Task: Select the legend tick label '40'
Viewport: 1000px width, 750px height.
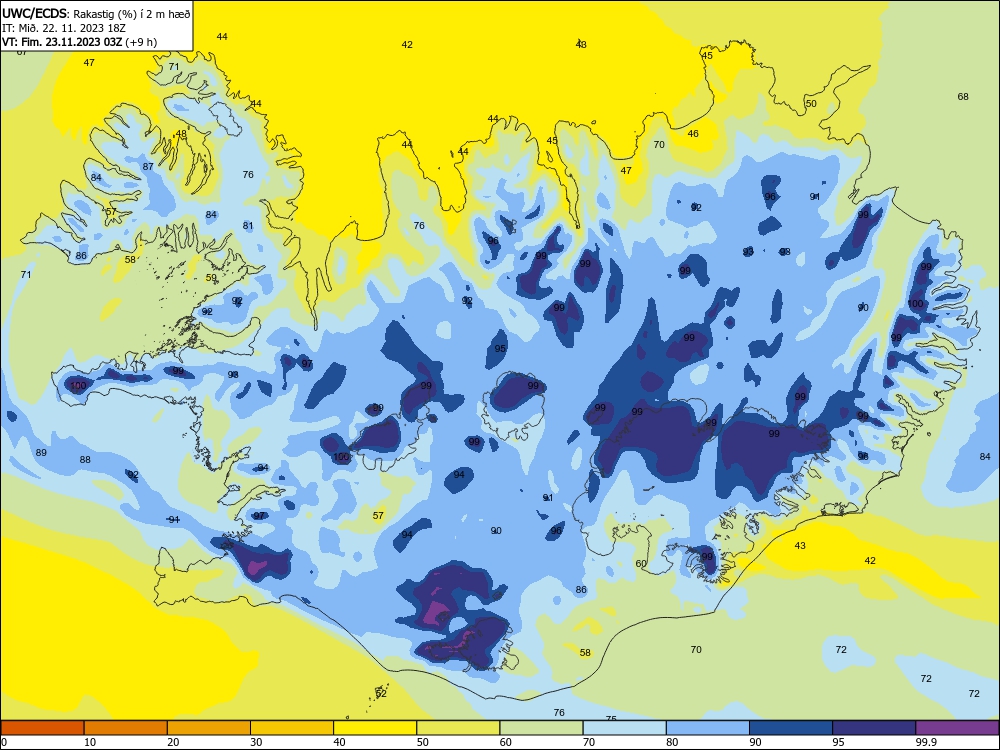Action: pos(339,742)
